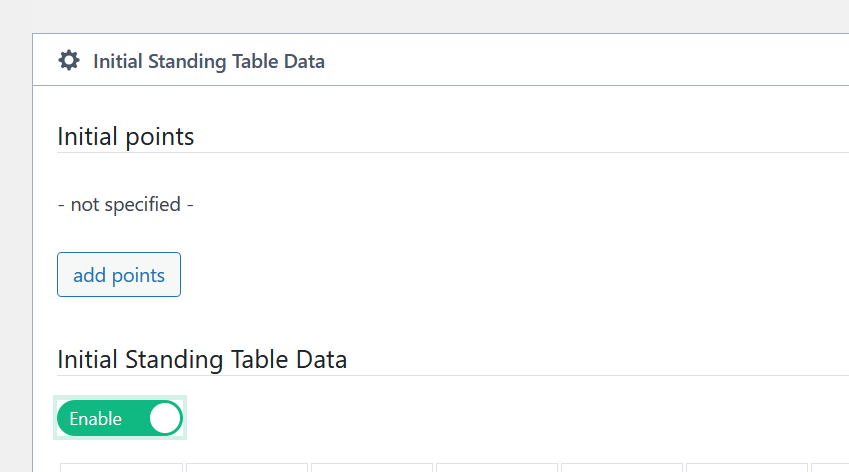849x472 pixels.
Task: Click the divider line under 'Initial points'
Action: tap(453, 153)
